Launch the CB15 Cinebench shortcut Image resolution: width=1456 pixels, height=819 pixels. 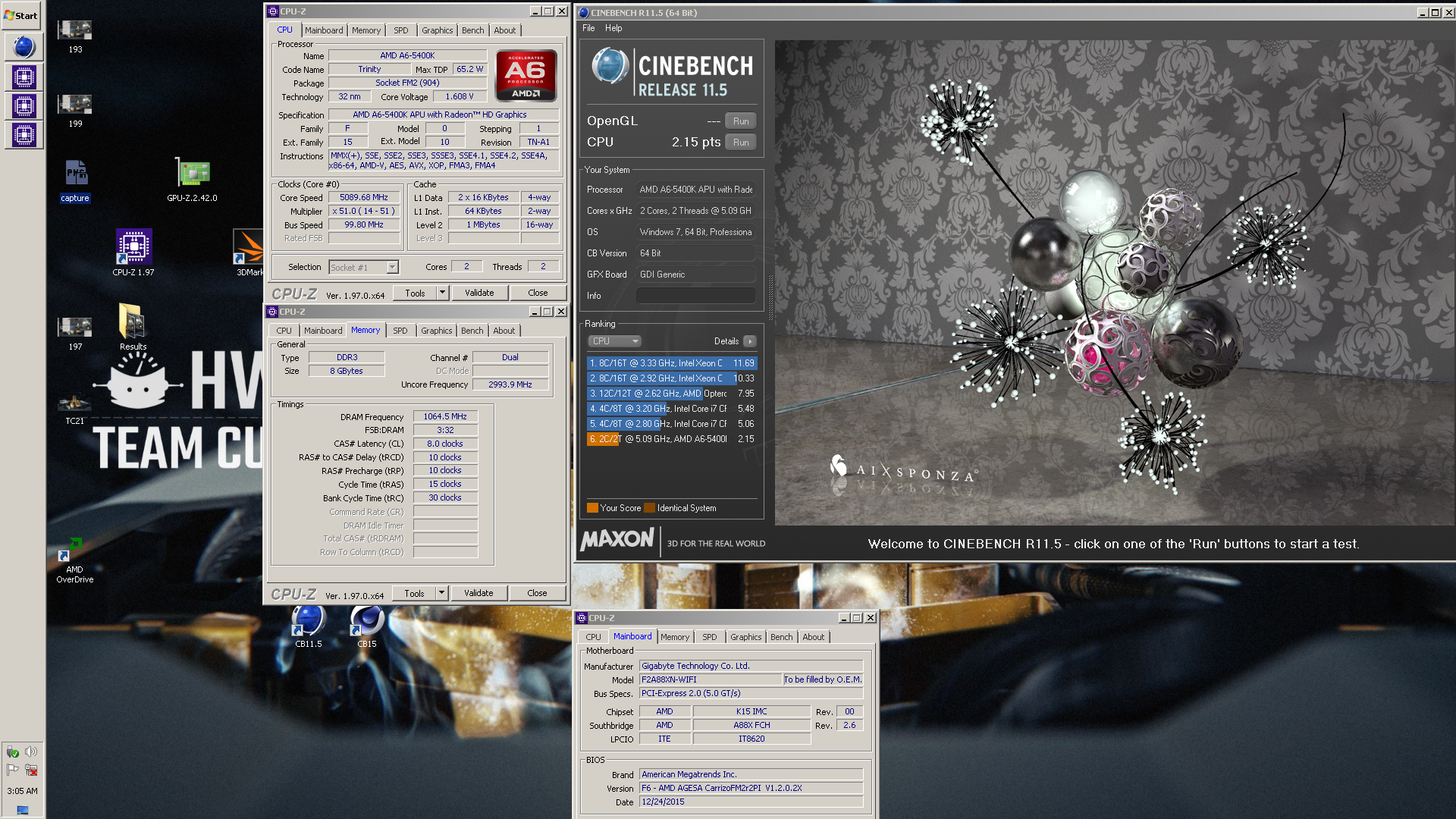[x=367, y=627]
